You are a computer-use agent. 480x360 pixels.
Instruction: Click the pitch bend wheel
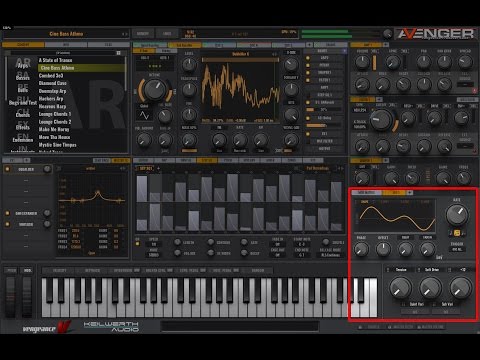[x=11, y=297]
